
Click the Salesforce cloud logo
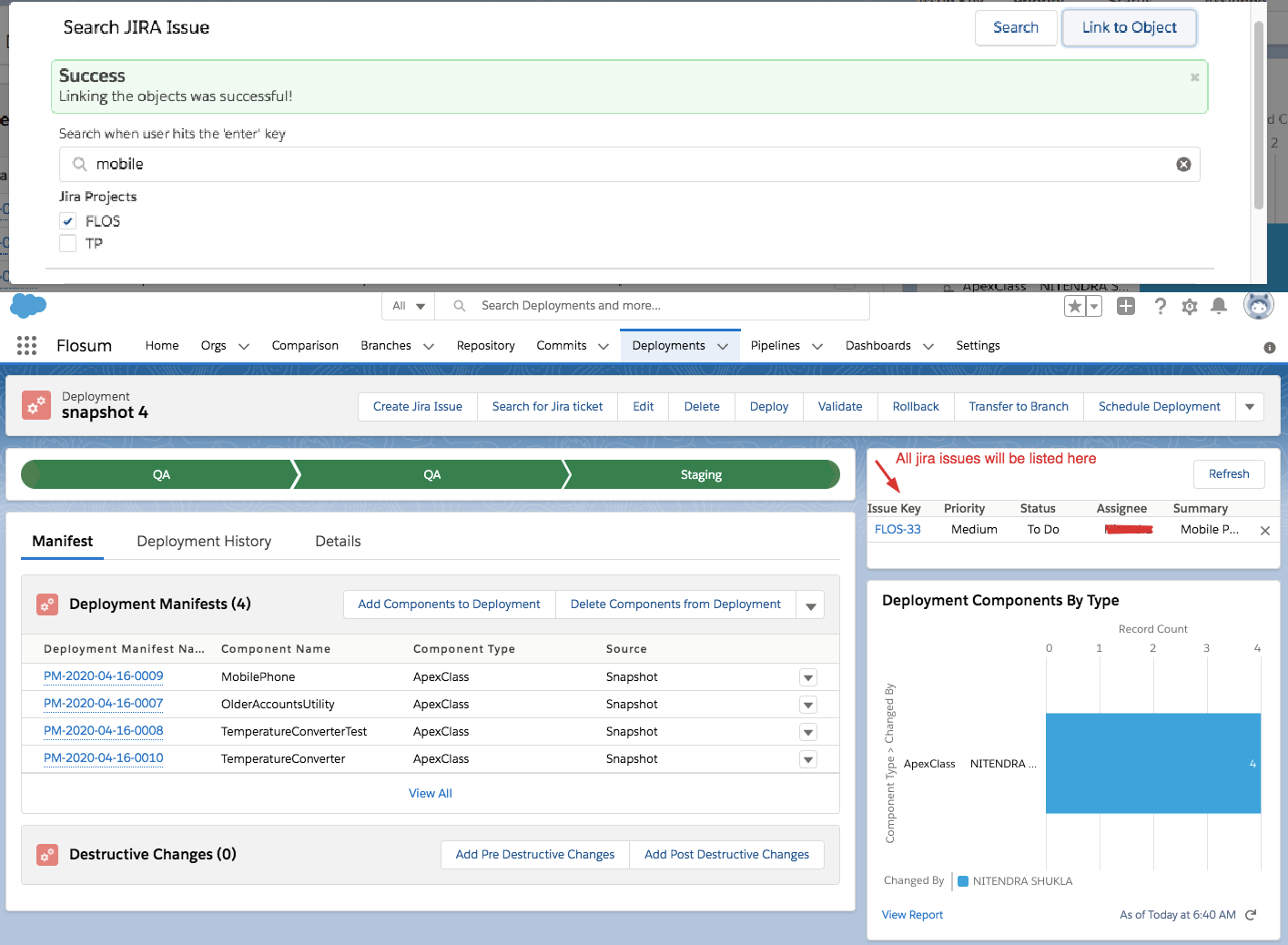click(x=28, y=305)
